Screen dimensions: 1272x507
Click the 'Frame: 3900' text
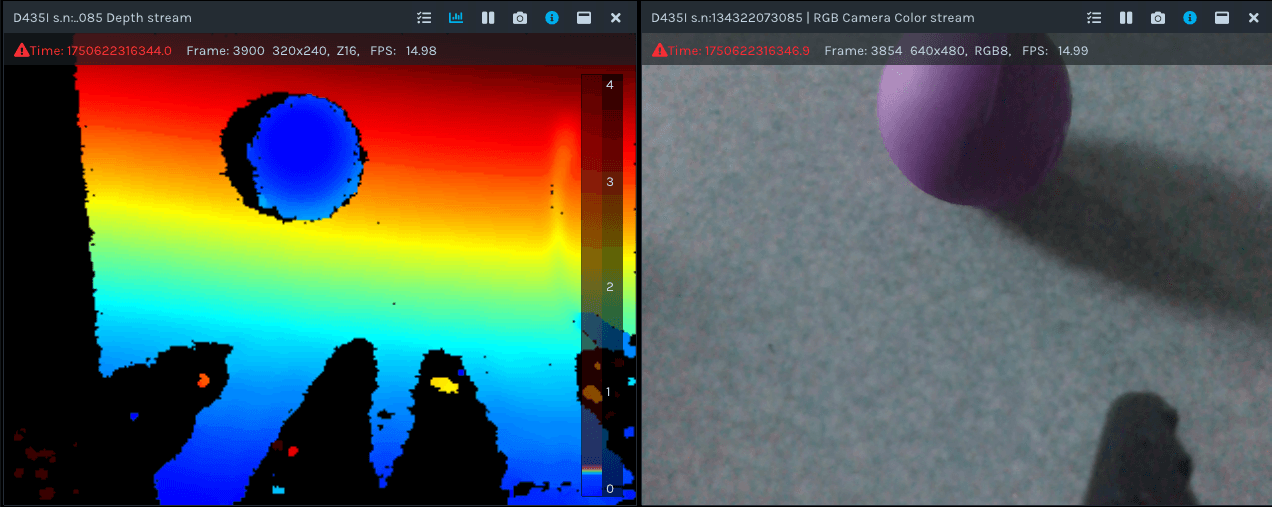pyautogui.click(x=225, y=51)
